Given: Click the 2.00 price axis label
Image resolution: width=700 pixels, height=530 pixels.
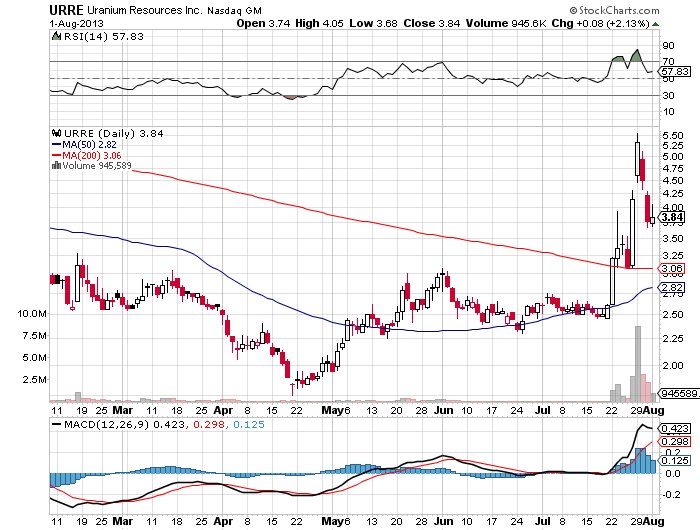Looking at the screenshot, I should pyautogui.click(x=673, y=366).
